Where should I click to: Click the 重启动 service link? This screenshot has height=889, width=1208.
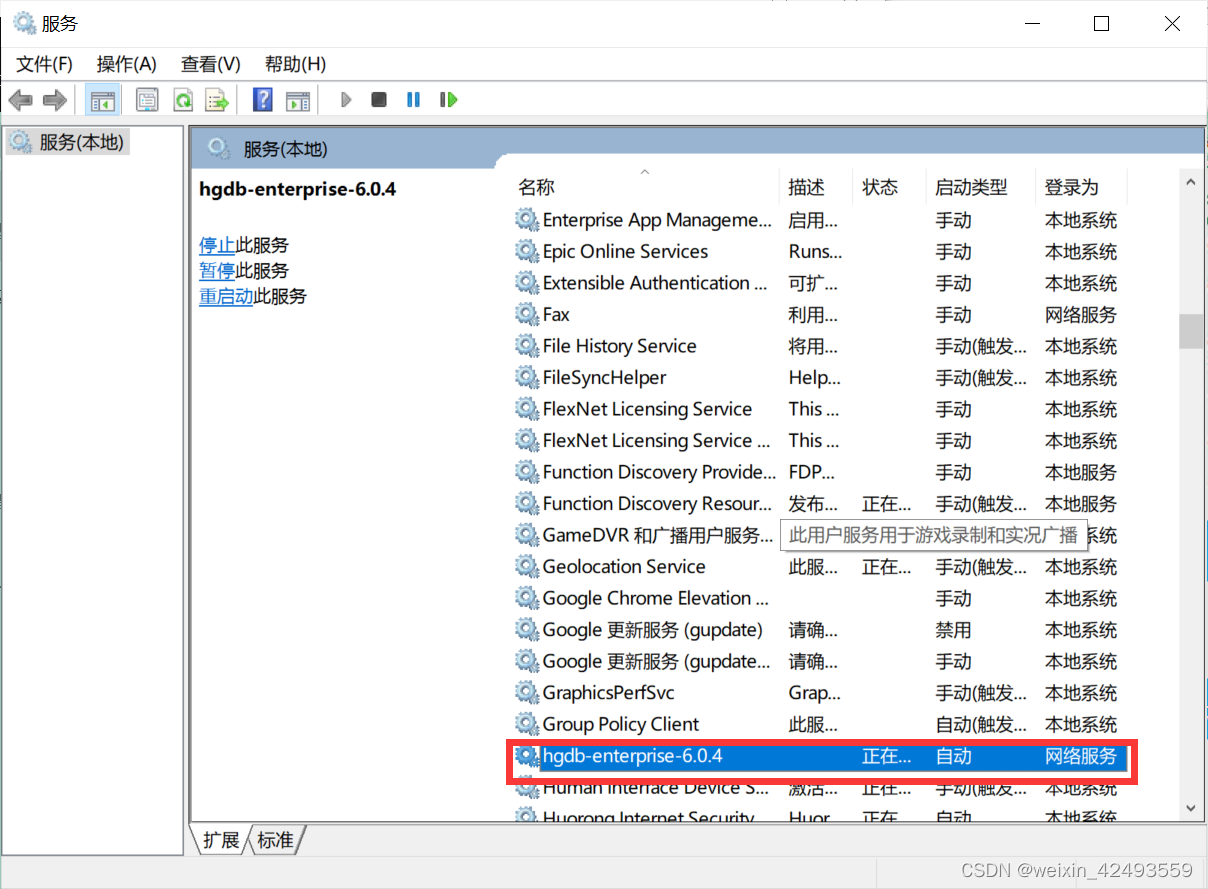[x=226, y=296]
